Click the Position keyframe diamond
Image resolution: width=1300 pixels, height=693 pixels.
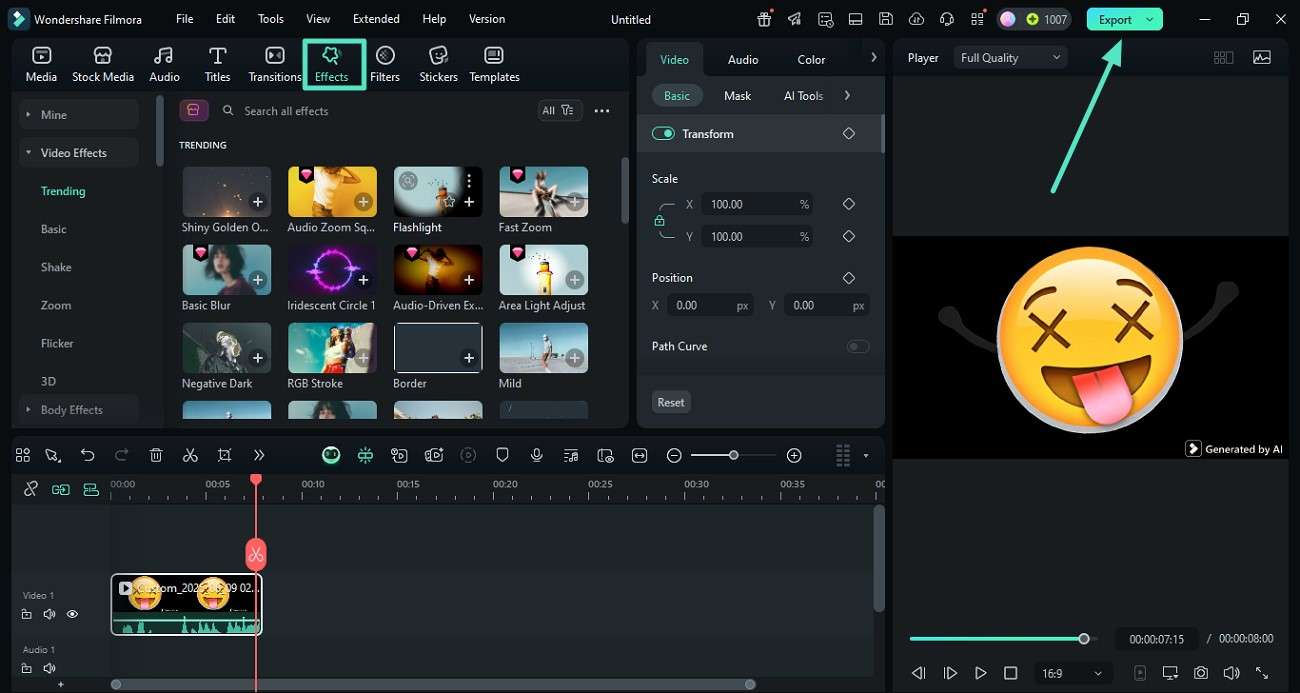point(849,277)
